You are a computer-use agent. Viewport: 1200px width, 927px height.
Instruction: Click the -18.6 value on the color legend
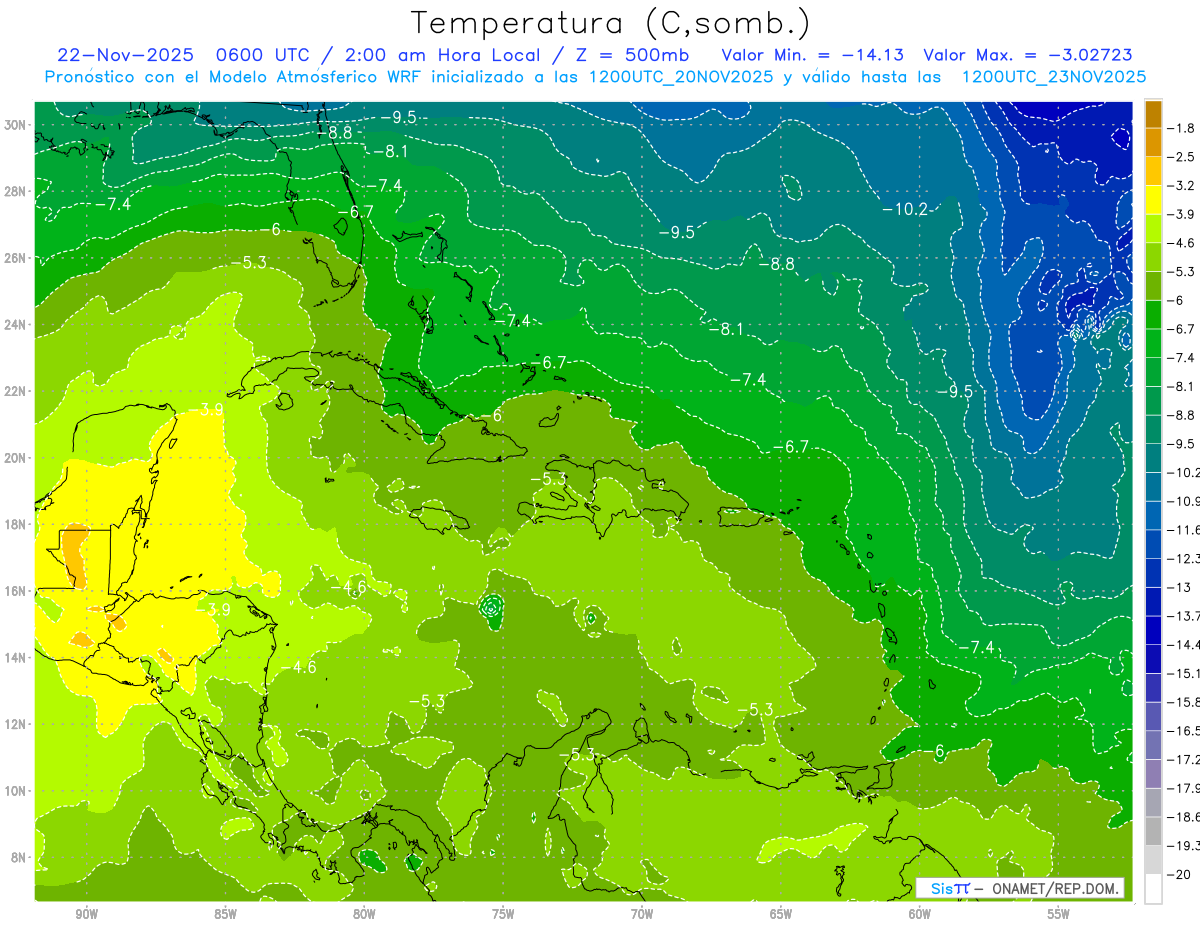click(1183, 817)
